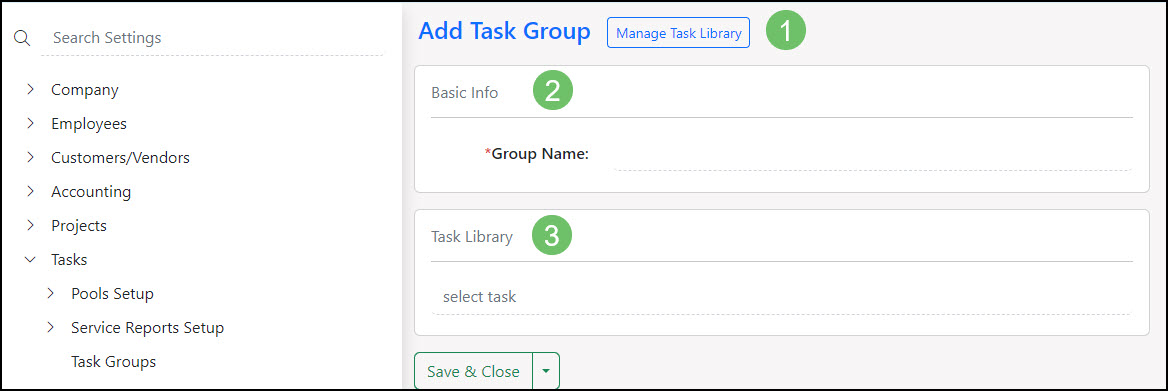1168x391 pixels.
Task: Select Customers/Vendors in settings tree
Action: tap(120, 158)
